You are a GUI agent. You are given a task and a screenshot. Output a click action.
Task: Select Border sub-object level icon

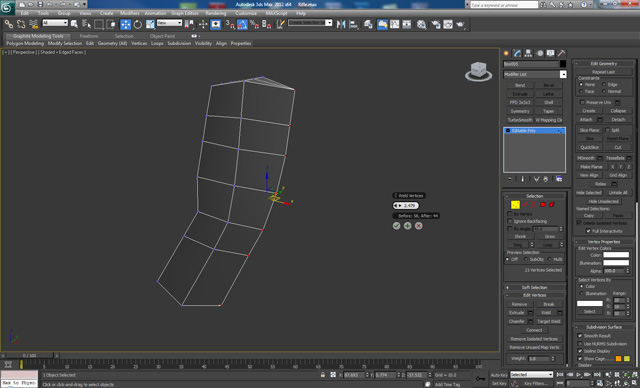tap(534, 205)
